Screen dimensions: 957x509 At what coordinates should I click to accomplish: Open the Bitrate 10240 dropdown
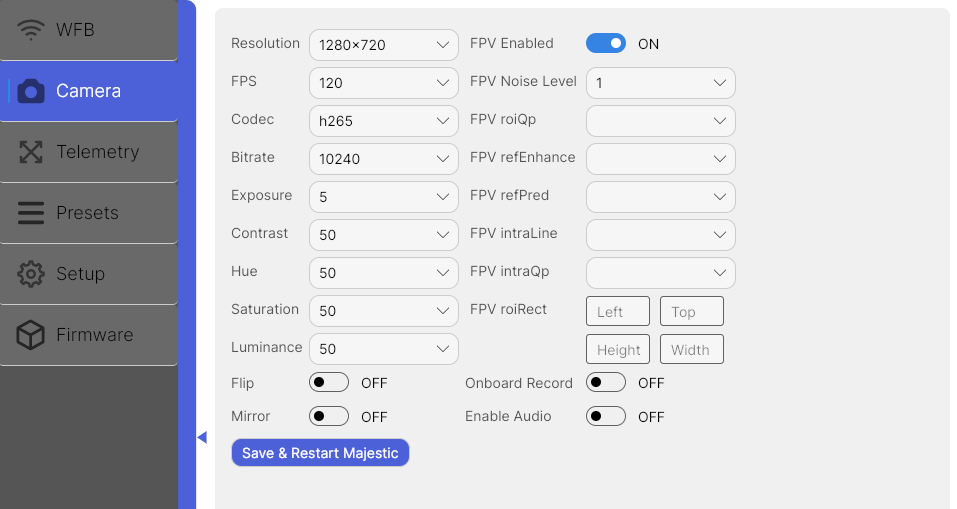click(x=383, y=159)
